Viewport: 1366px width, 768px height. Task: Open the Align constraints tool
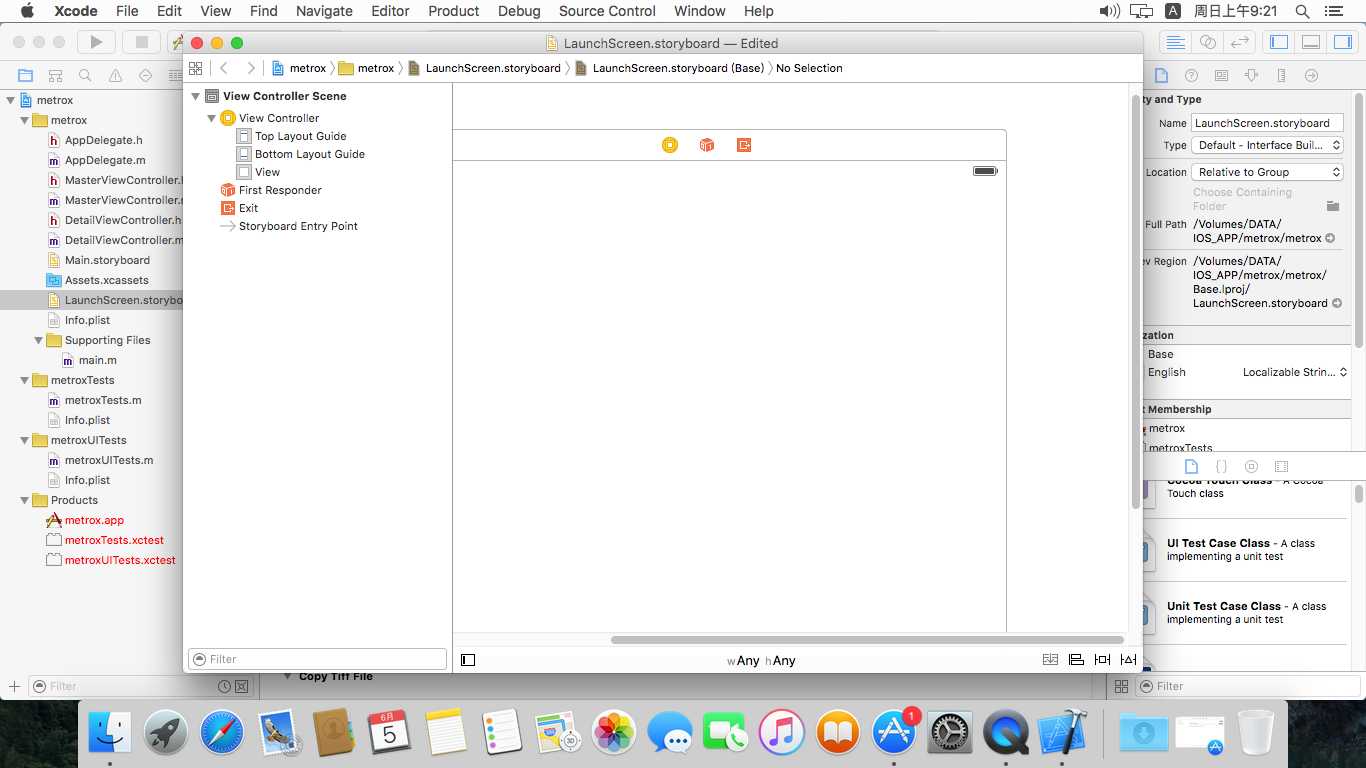(1076, 660)
